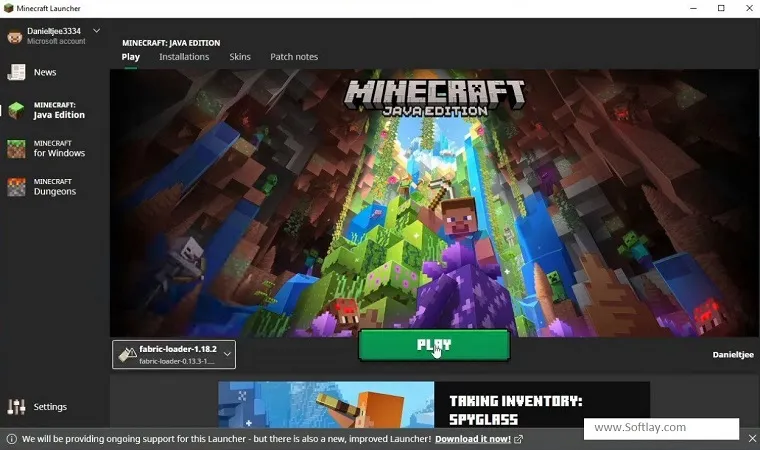Open Minecraft for Windows icon
The image size is (760, 450).
tap(16, 149)
